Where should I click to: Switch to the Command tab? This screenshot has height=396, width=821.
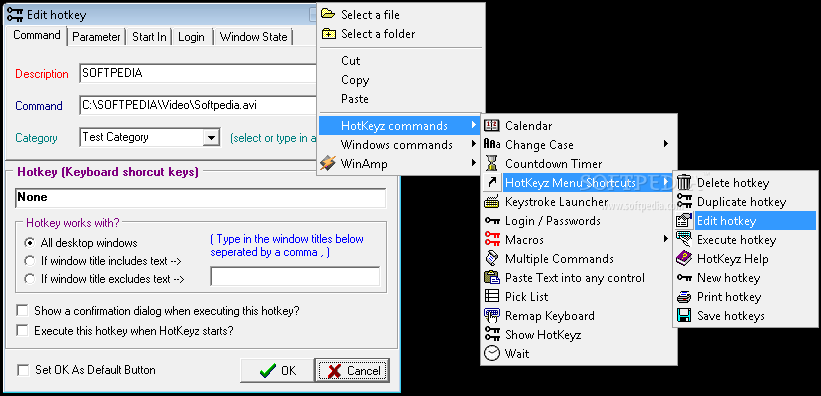point(37,35)
